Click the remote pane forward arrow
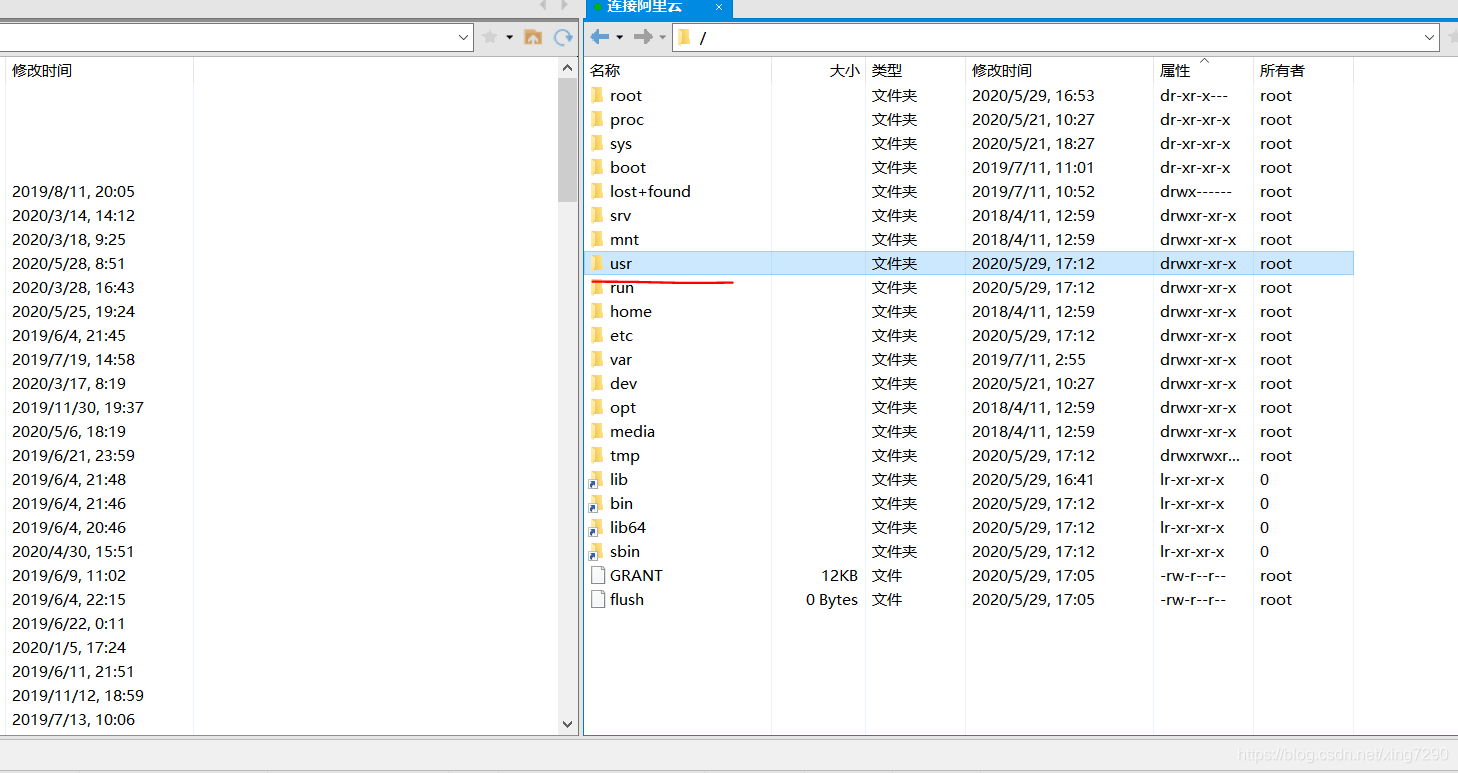The height and width of the screenshot is (773, 1458). 643,37
